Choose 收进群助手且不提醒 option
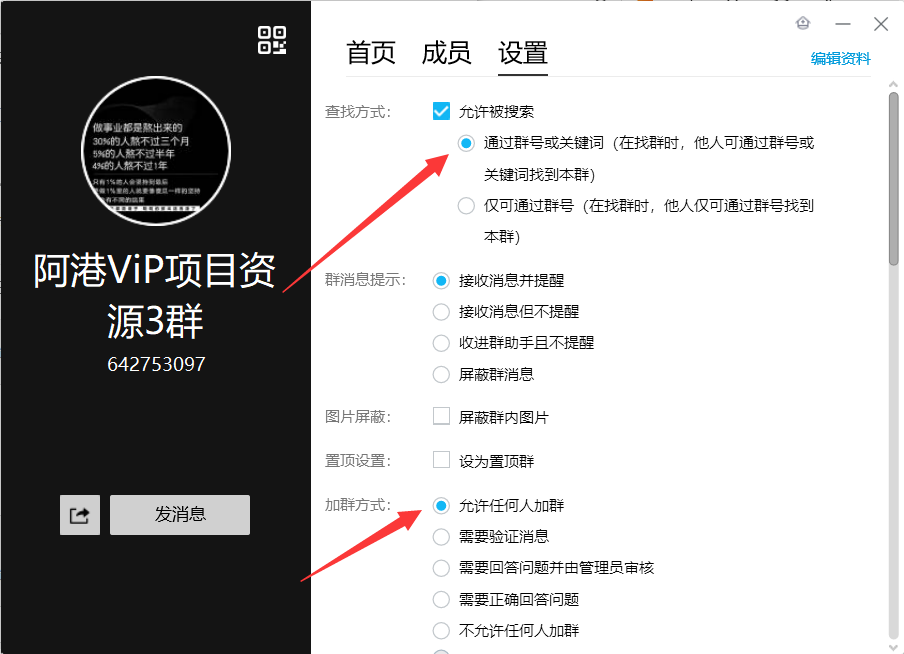This screenshot has width=904, height=654. pyautogui.click(x=441, y=343)
